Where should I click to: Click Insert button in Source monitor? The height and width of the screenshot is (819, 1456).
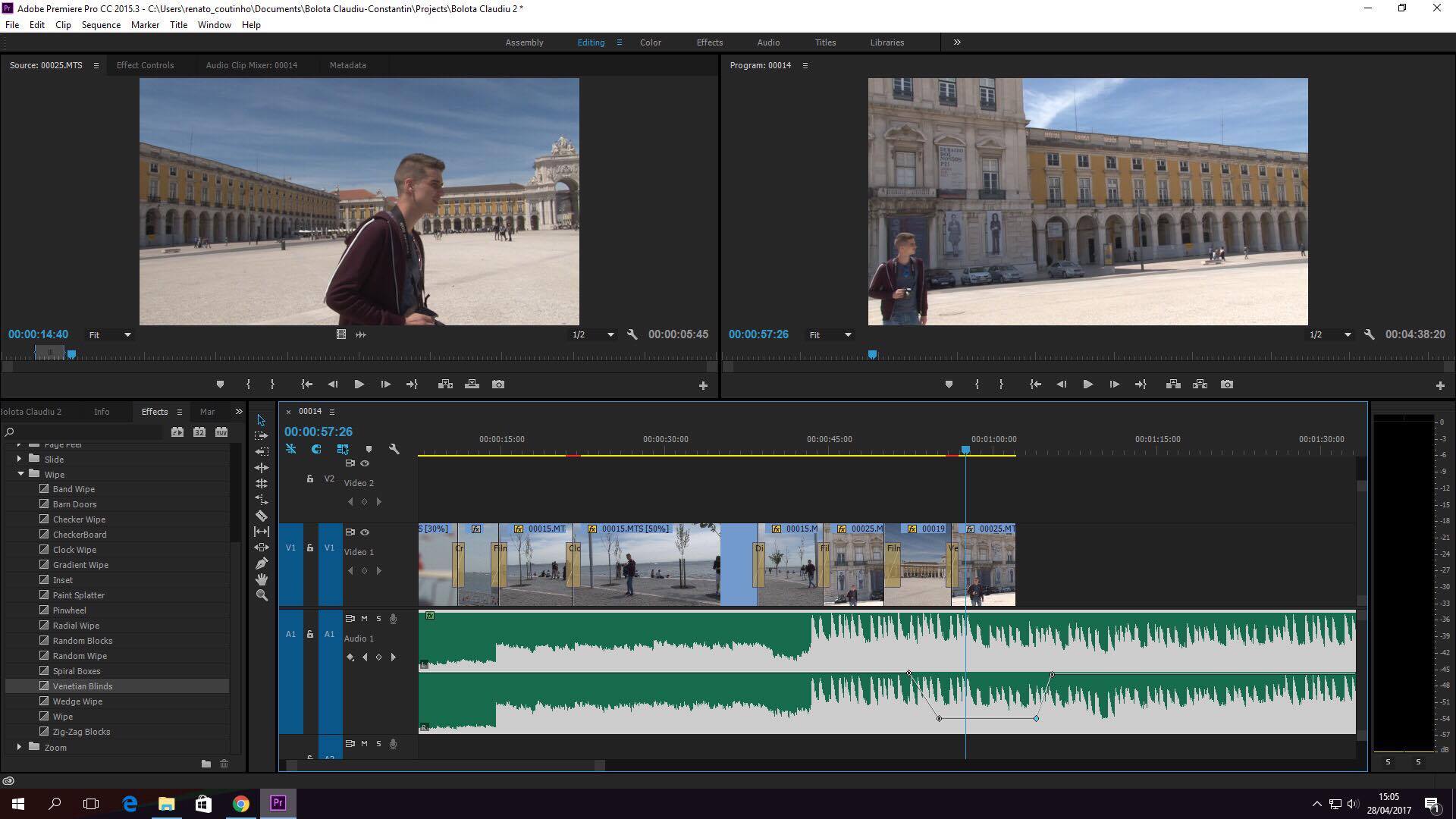(445, 384)
